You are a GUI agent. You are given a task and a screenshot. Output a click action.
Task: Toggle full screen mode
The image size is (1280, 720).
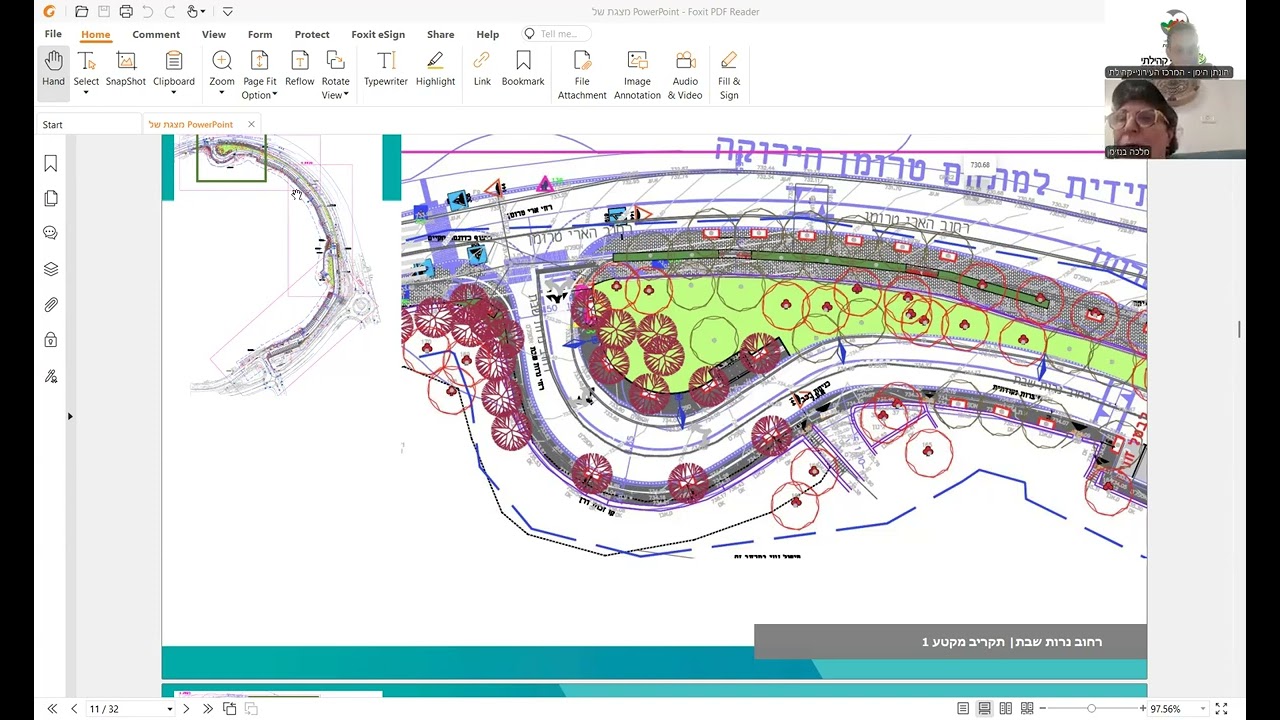click(1220, 708)
